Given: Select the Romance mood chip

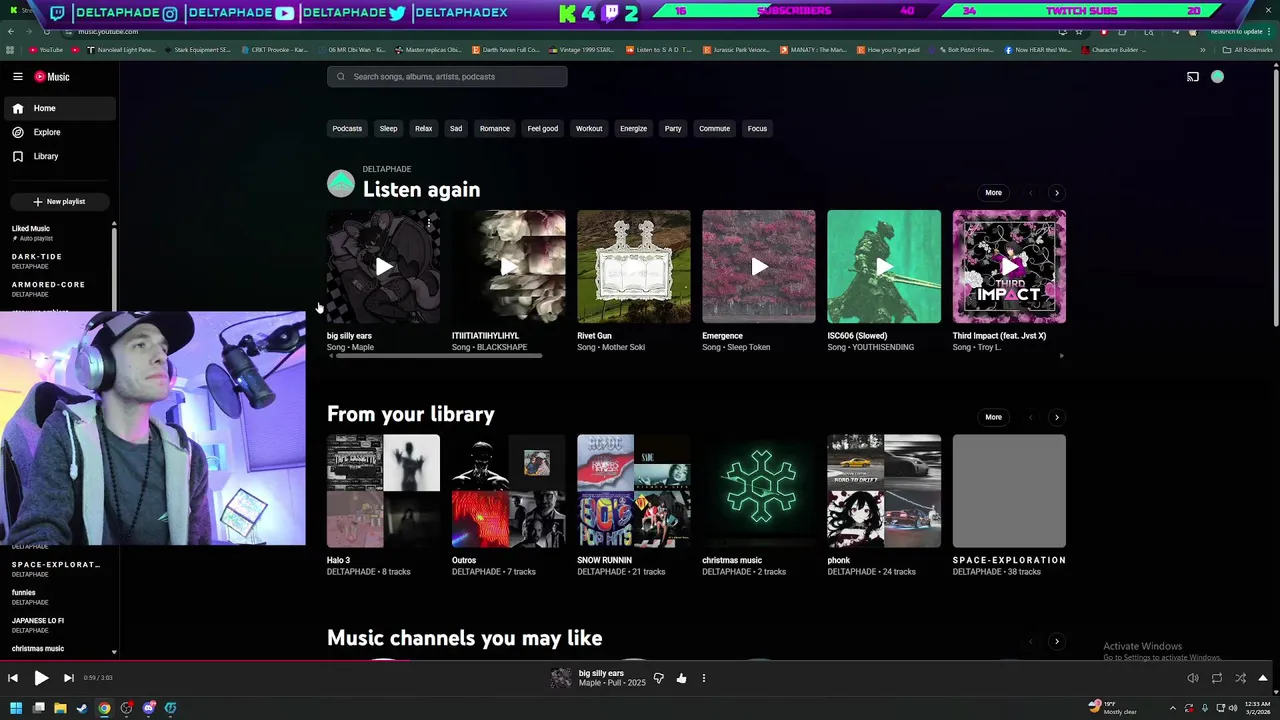Looking at the screenshot, I should coord(494,128).
